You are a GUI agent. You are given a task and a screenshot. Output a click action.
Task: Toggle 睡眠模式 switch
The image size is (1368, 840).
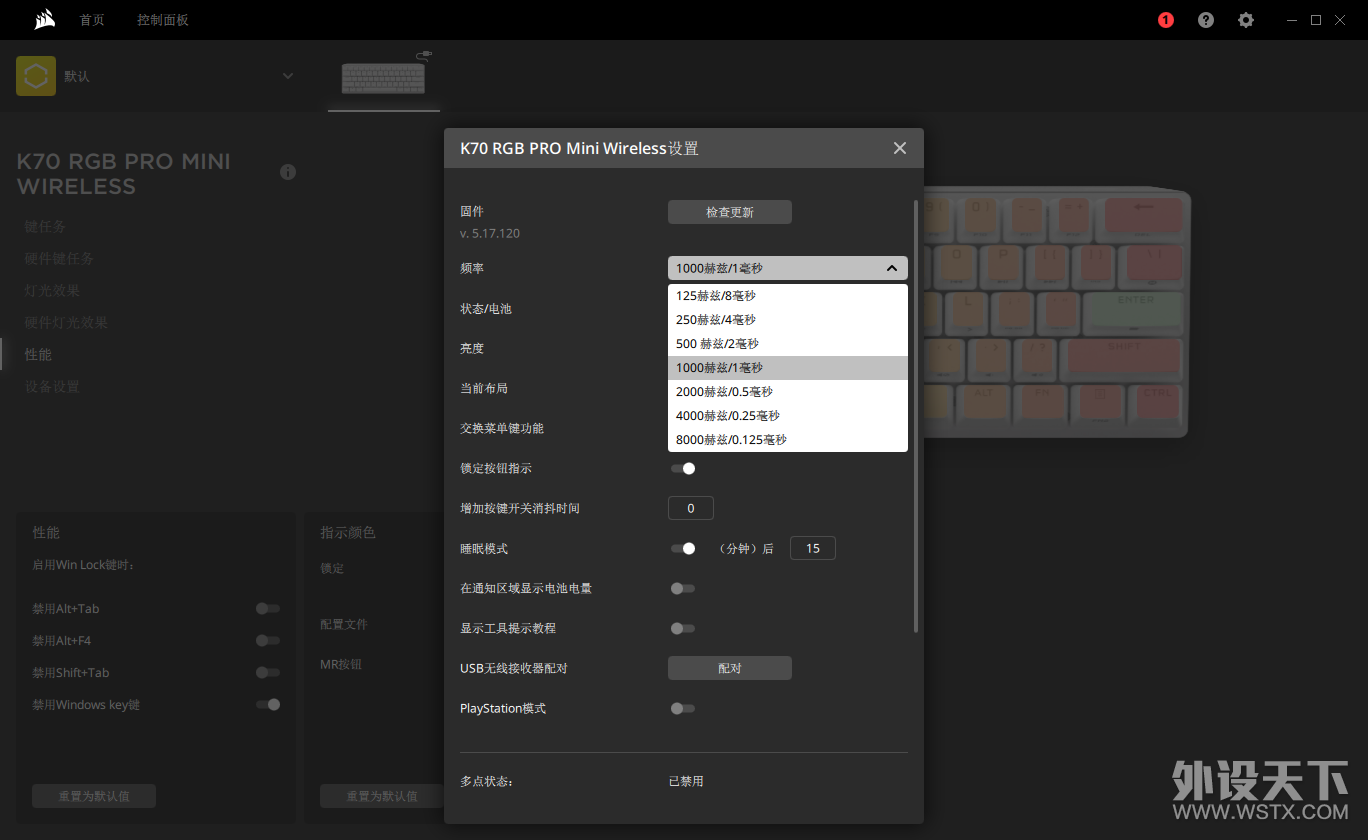pos(683,548)
